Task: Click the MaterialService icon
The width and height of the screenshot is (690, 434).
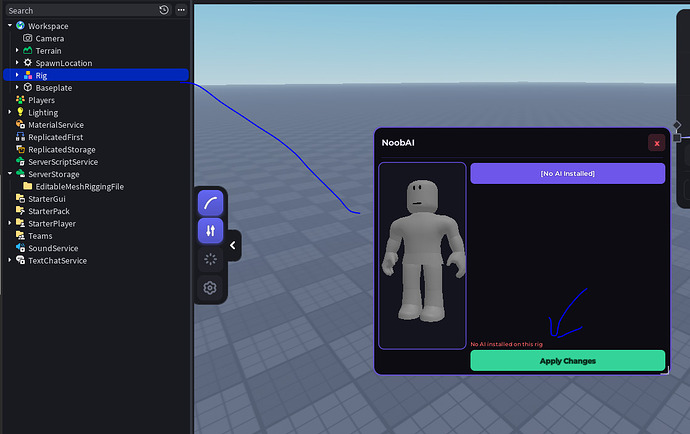Action: click(20, 124)
